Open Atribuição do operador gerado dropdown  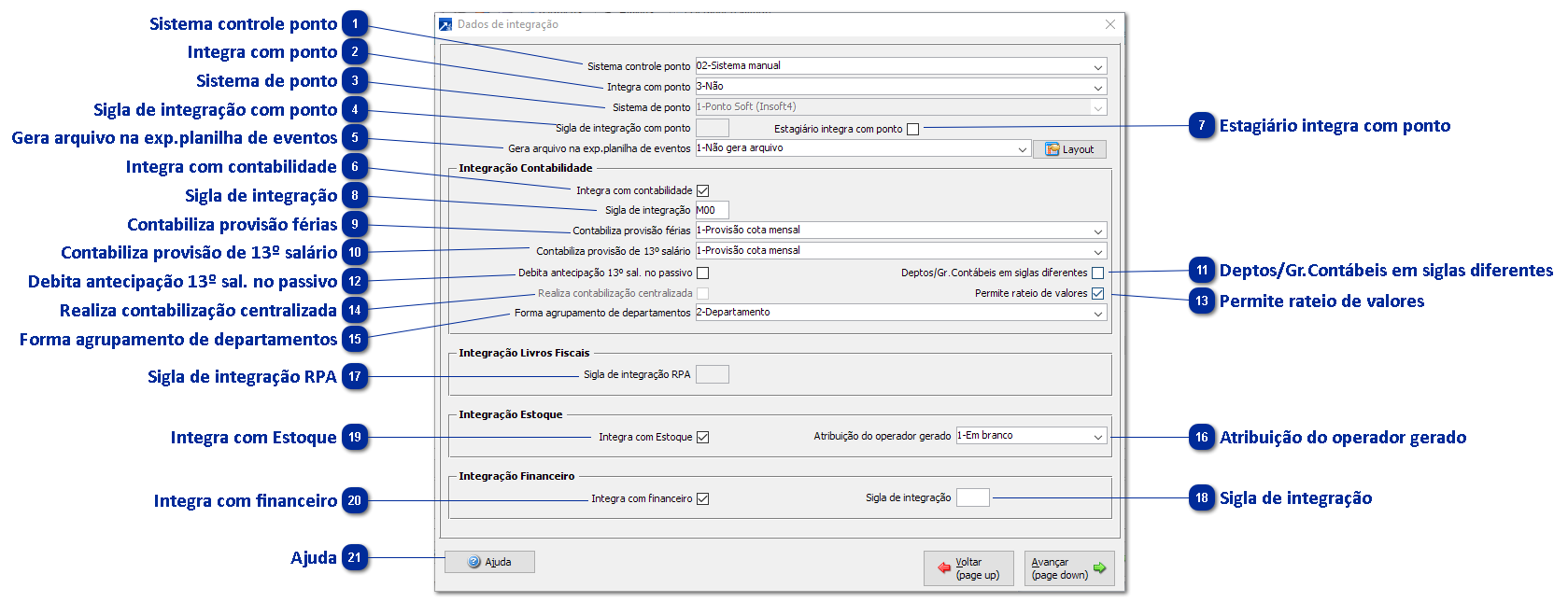click(1098, 437)
